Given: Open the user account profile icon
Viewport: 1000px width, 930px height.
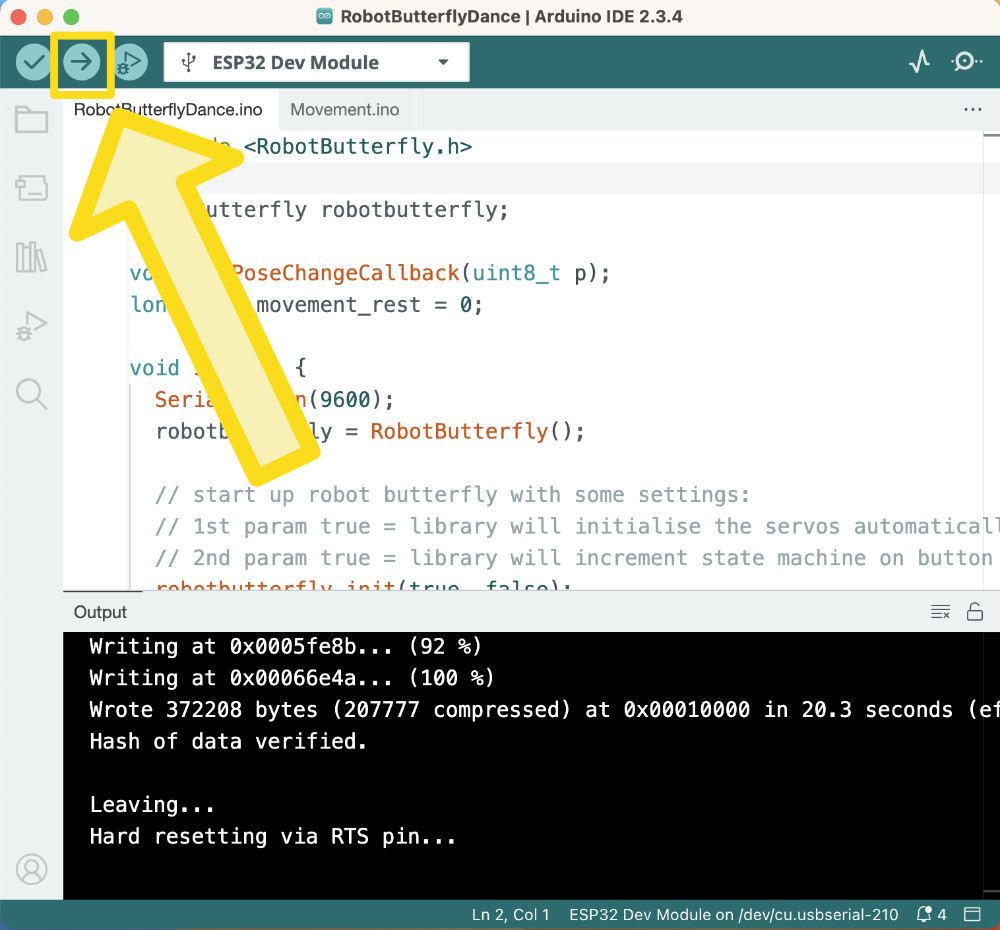Looking at the screenshot, I should (x=31, y=869).
